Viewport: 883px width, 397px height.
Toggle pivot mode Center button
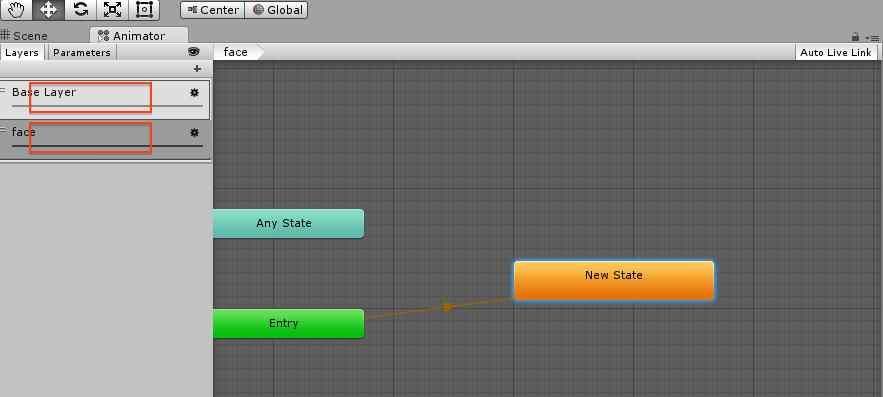pos(213,10)
